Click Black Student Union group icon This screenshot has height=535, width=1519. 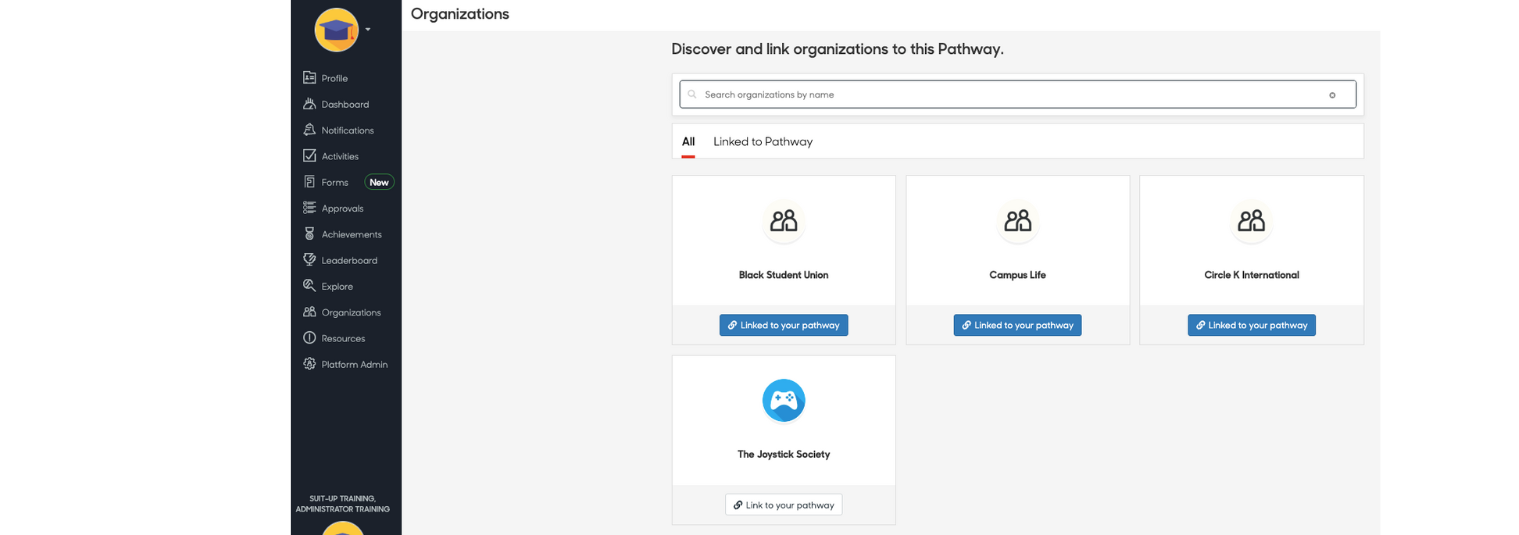(x=784, y=221)
